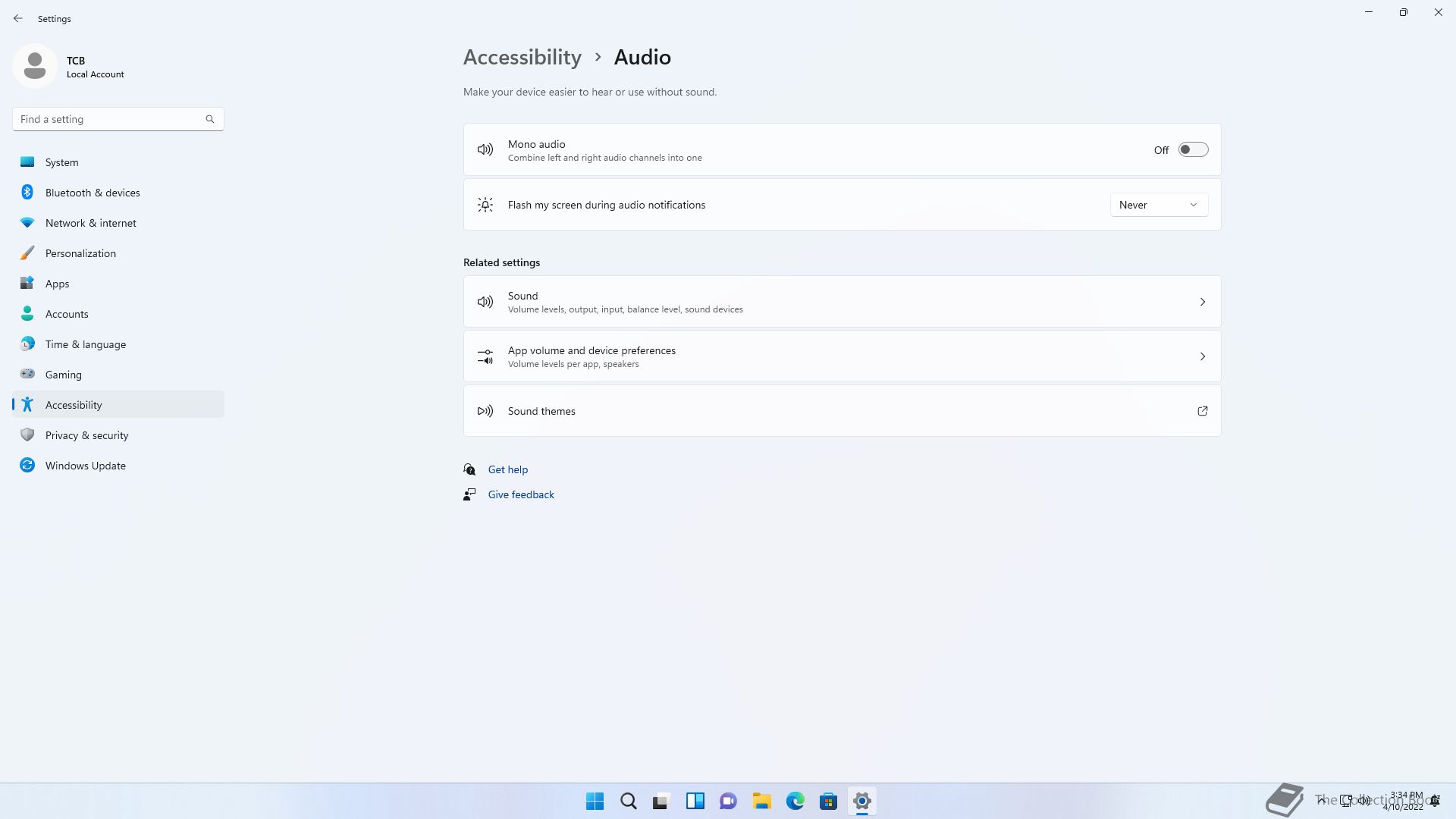Go to Accessibility breadcrumb
The width and height of the screenshot is (1456, 819).
coord(522,57)
